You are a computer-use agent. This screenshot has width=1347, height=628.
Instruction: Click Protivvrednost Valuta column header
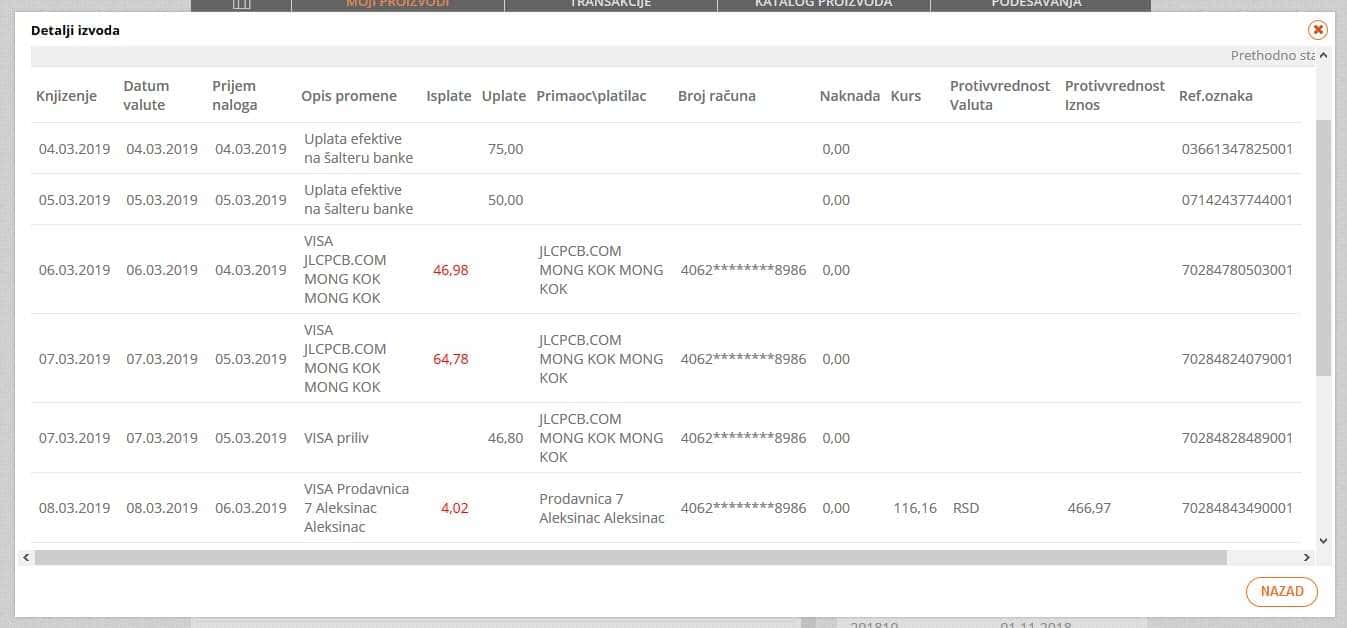pos(1000,95)
